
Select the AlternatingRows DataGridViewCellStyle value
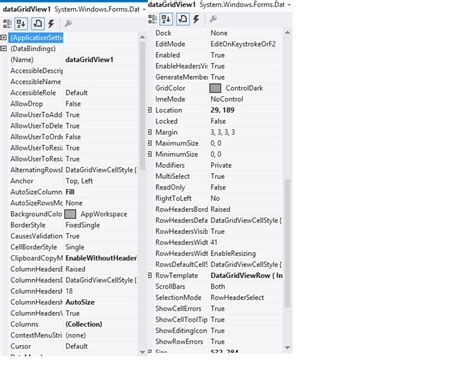pyautogui.click(x=101, y=170)
